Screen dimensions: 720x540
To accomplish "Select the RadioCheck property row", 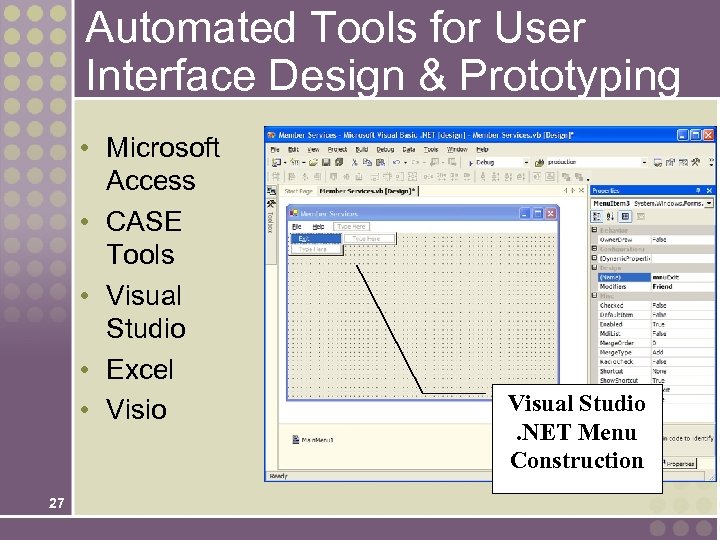I will 656,362.
